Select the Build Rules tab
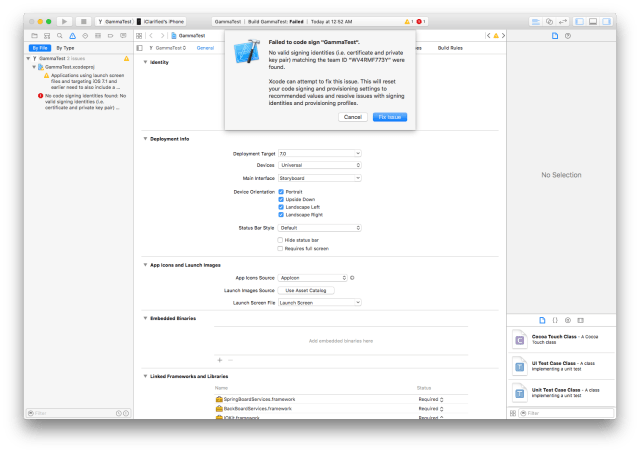 (x=450, y=48)
